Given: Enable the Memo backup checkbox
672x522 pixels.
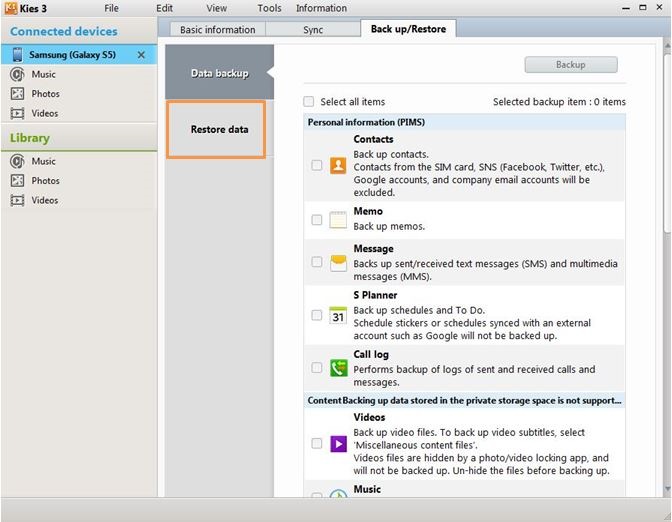Looking at the screenshot, I should [x=317, y=220].
